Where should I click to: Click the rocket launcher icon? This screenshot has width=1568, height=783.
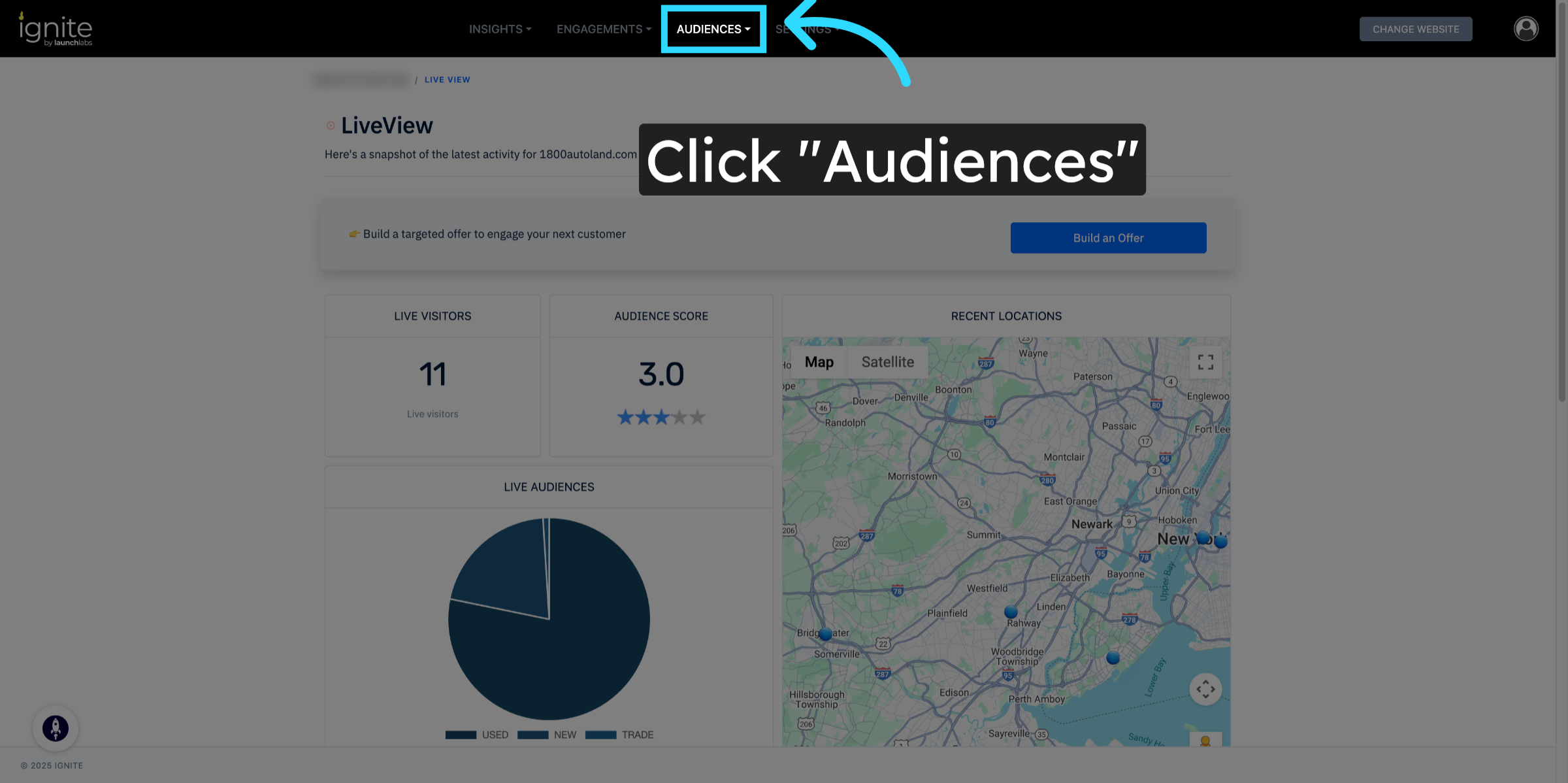(56, 727)
